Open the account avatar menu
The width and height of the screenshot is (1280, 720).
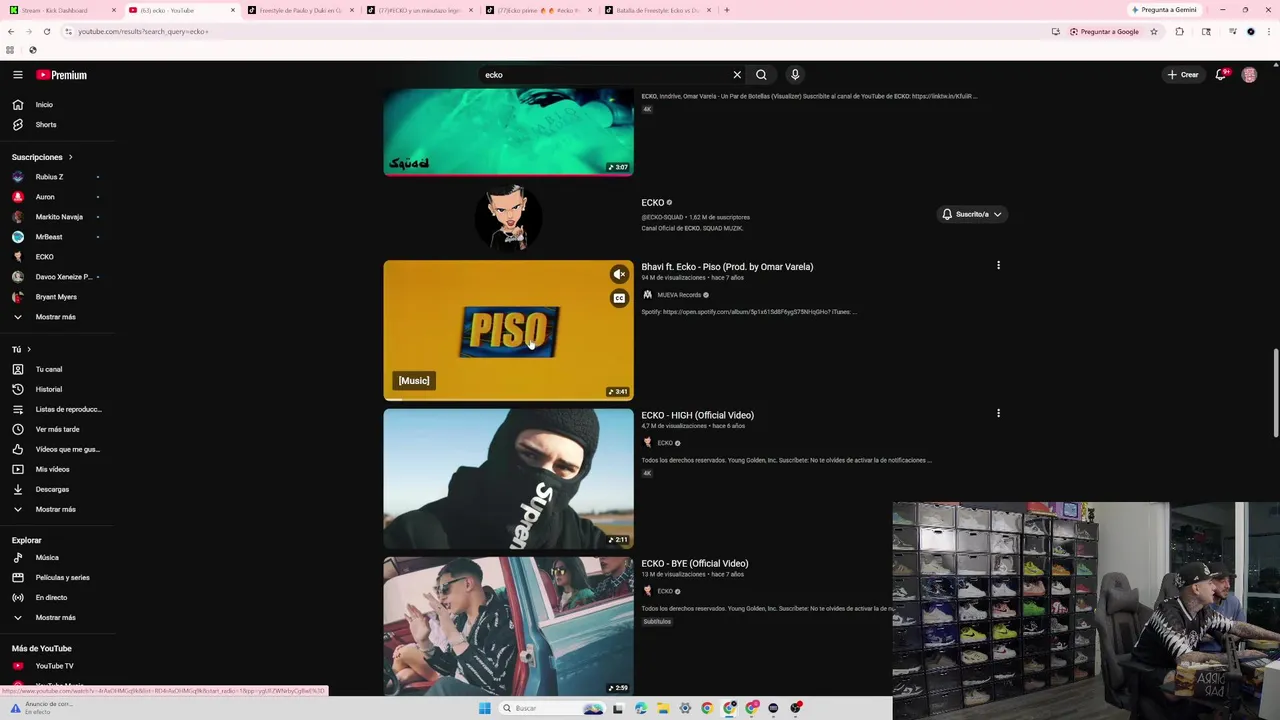[x=1249, y=75]
